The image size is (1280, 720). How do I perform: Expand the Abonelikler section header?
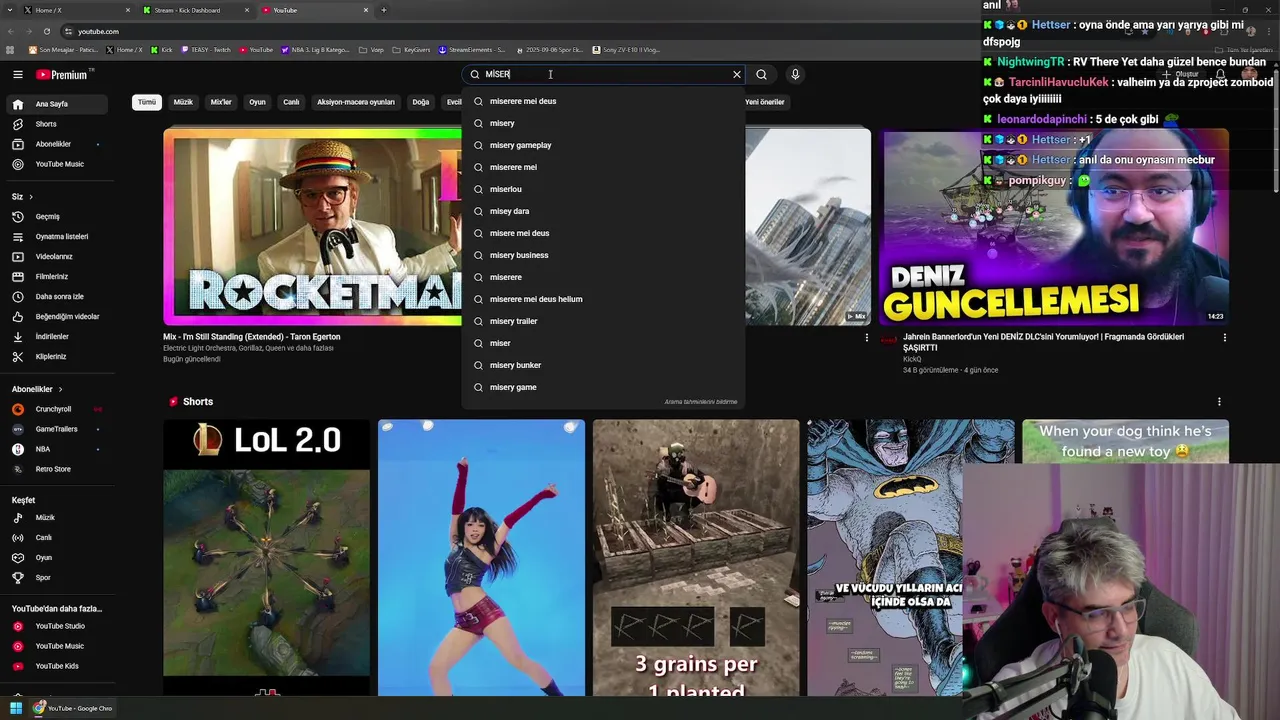tap(37, 389)
